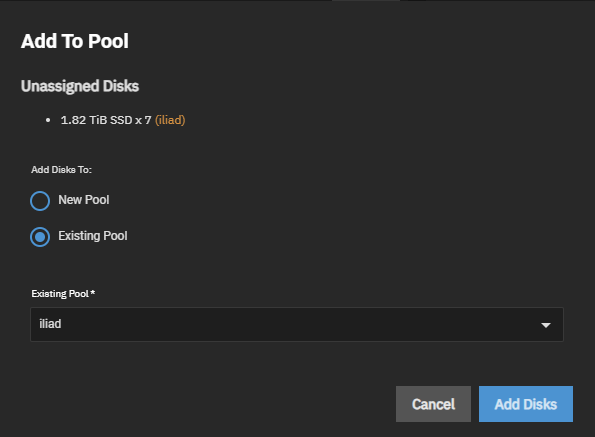Open the iliad pool selection combo box
The image size is (595, 437).
[297, 324]
